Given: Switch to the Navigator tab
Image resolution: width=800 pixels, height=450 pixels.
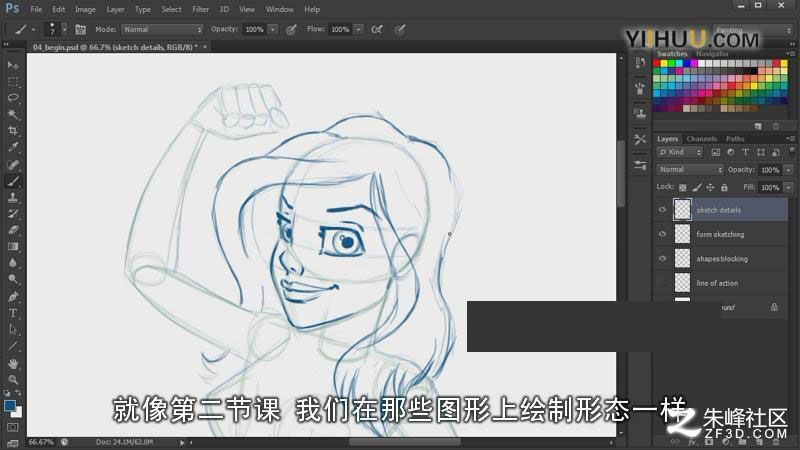Looking at the screenshot, I should coord(712,54).
